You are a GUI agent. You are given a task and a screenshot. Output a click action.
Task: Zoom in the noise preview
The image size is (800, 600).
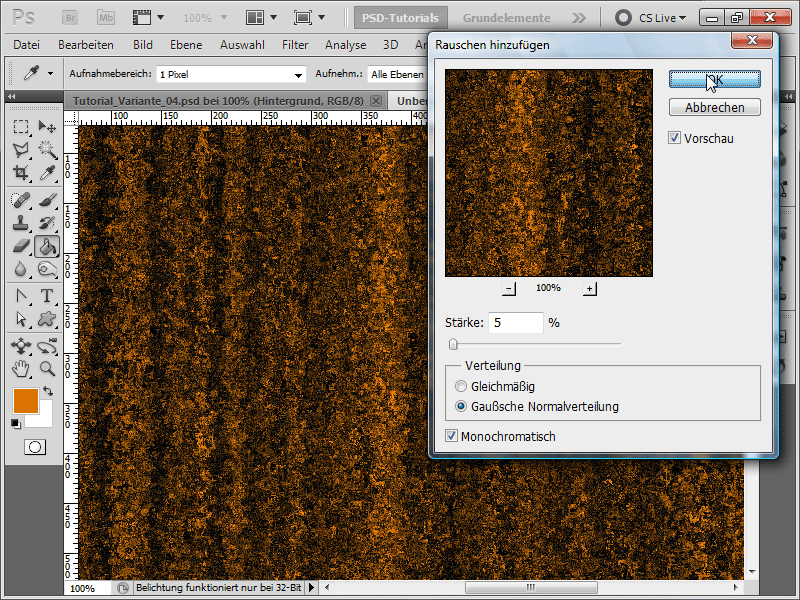point(589,288)
